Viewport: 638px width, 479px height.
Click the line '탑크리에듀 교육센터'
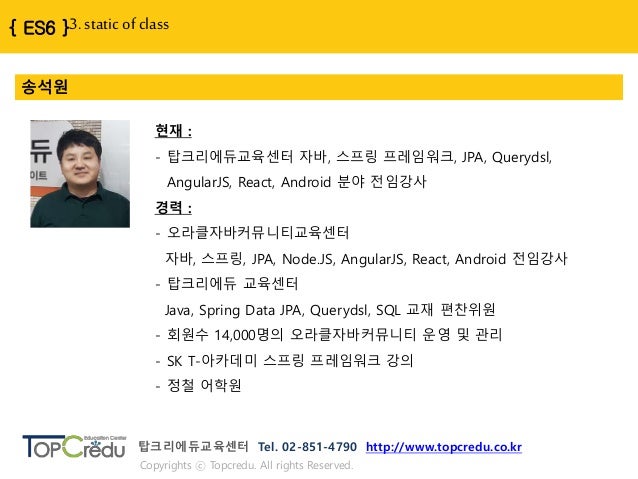[232, 283]
